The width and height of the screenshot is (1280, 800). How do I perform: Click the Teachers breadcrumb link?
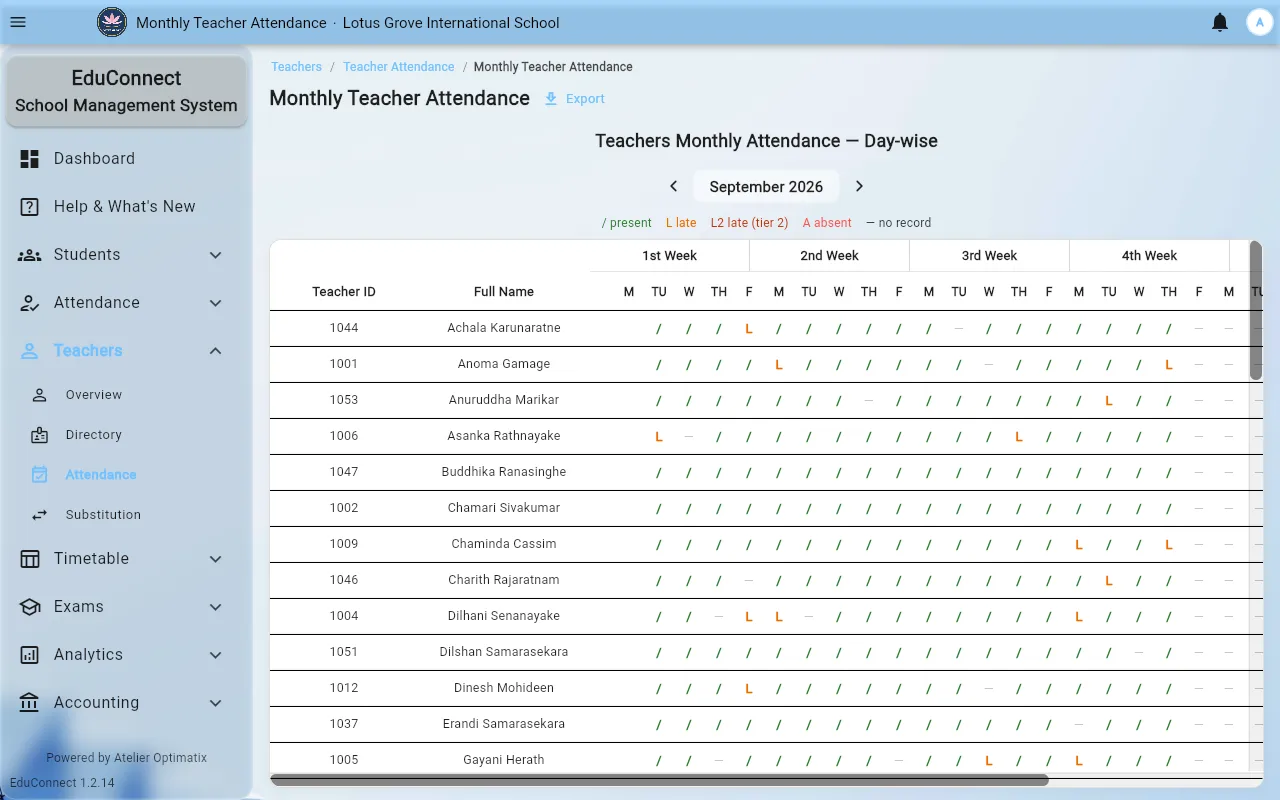(296, 67)
